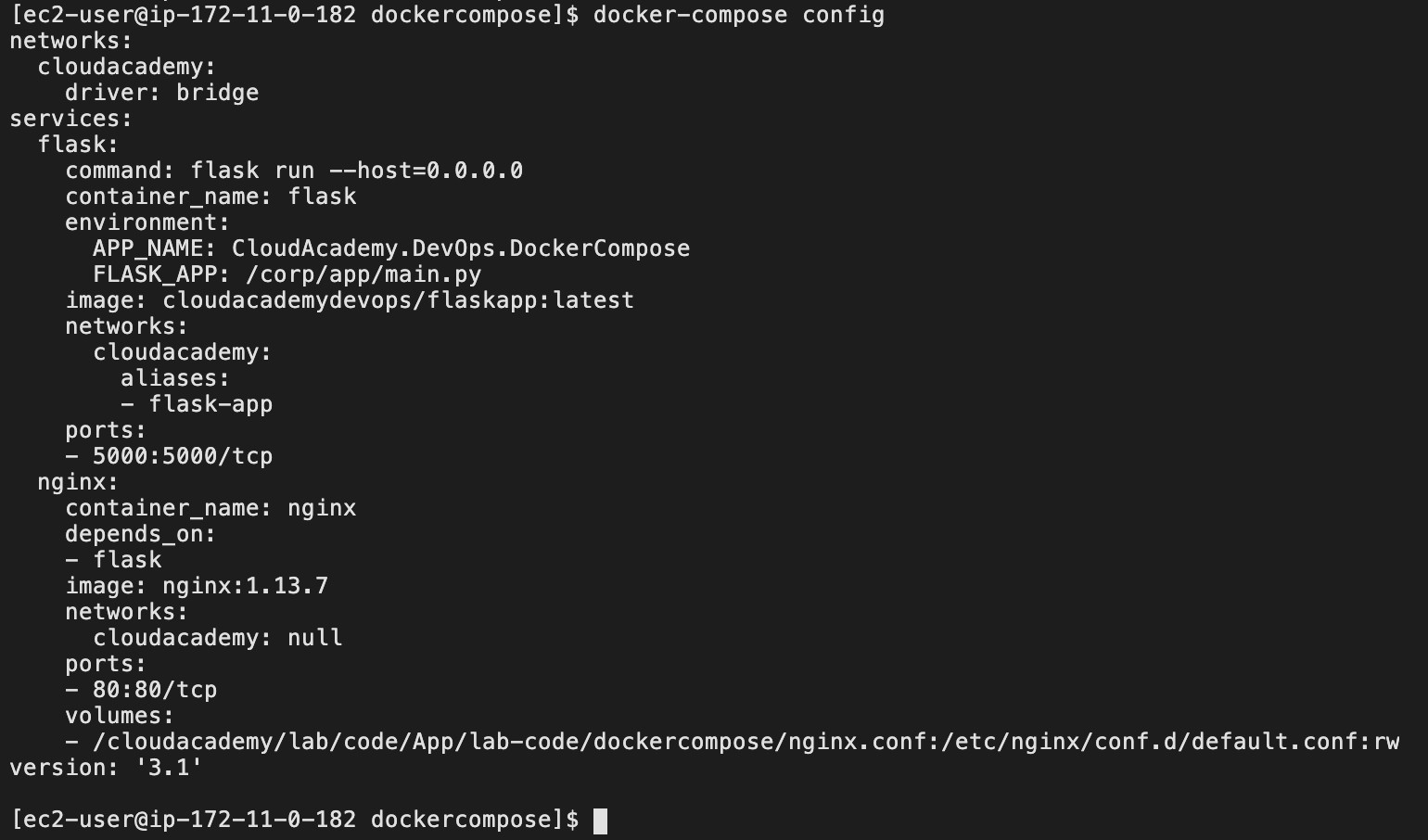Click the 'driver: bridge' line
Image resolution: width=1428 pixels, height=840 pixels.
pos(161,93)
